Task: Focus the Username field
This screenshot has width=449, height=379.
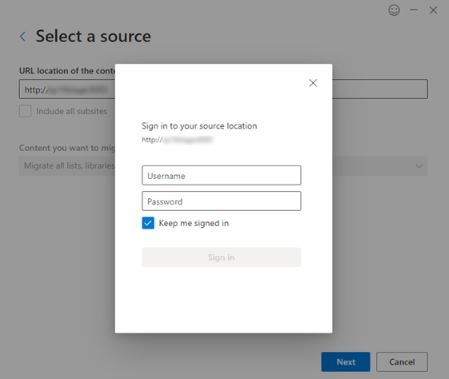Action: pos(221,175)
